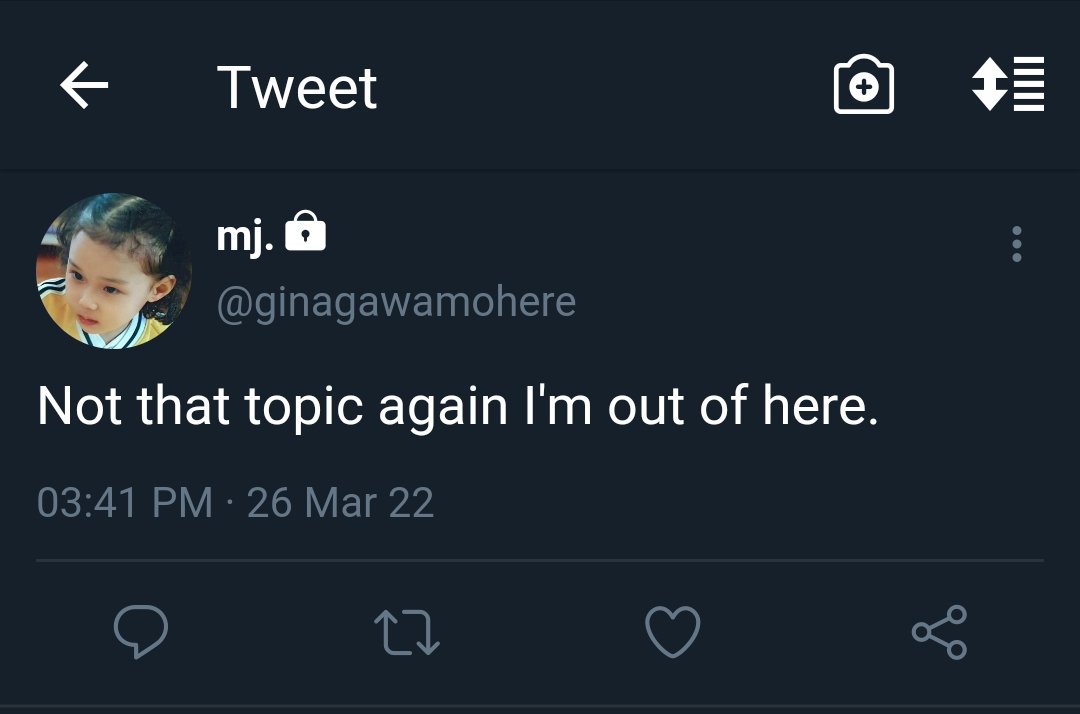1080x714 pixels.
Task: Open the profile via display name mj.
Action: click(x=245, y=236)
